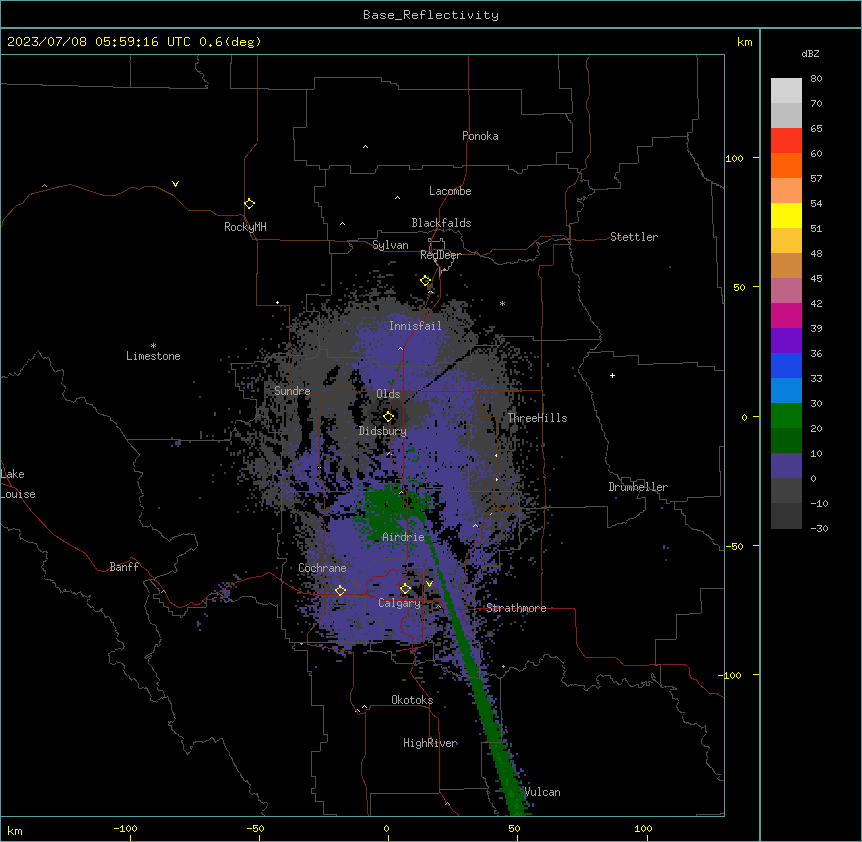Click the magenta 42 dBZ legend swatch
862x842 pixels.
786,315
